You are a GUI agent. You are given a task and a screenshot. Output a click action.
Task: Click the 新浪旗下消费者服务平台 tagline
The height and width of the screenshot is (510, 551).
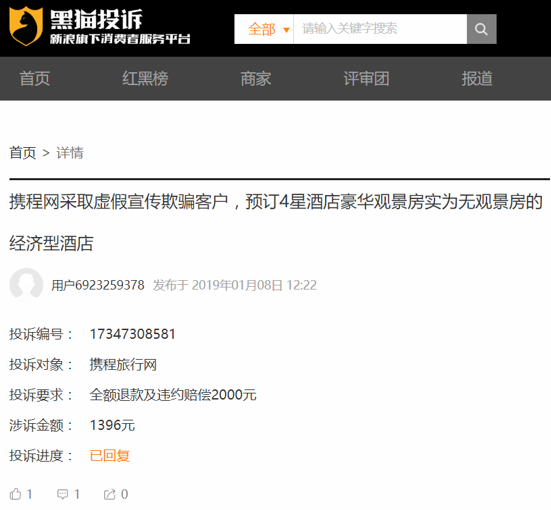click(120, 39)
